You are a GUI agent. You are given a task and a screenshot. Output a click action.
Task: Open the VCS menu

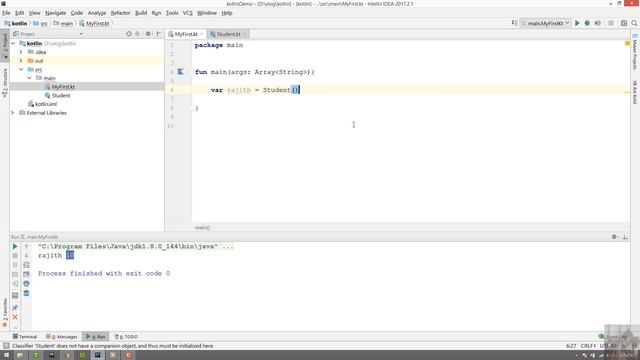[187, 13]
